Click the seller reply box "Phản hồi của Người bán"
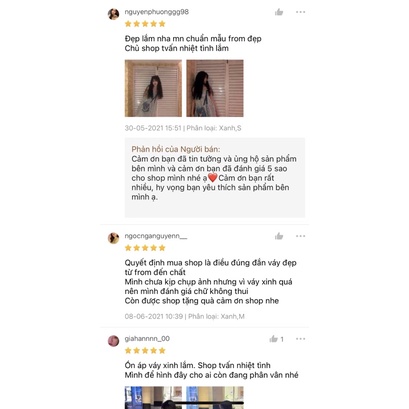The height and width of the screenshot is (409, 409). click(215, 177)
